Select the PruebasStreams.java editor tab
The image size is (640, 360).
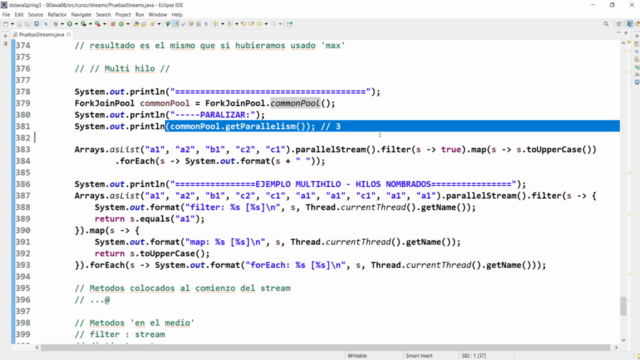click(41, 35)
